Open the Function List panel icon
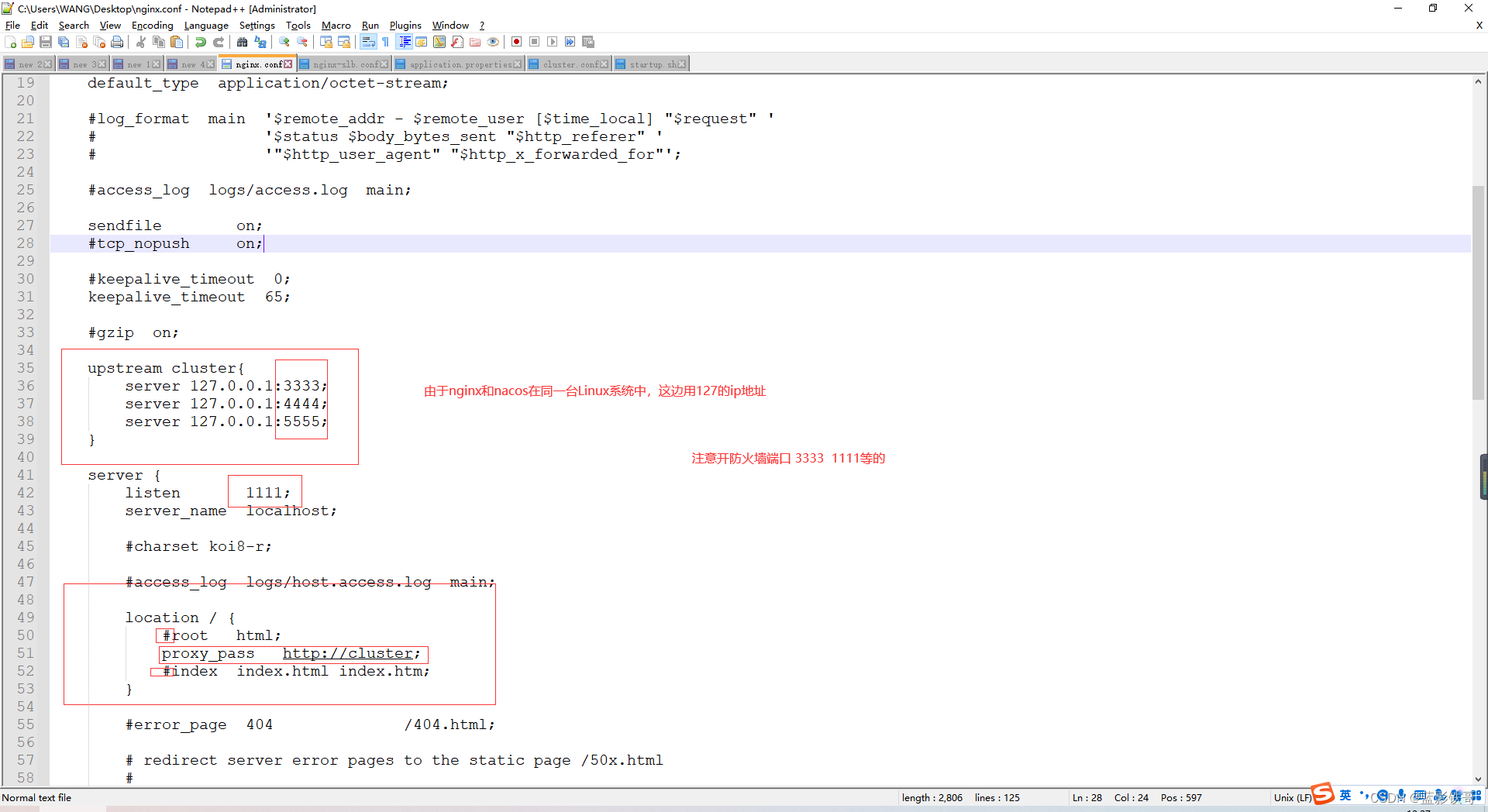The width and height of the screenshot is (1488, 812). click(457, 42)
